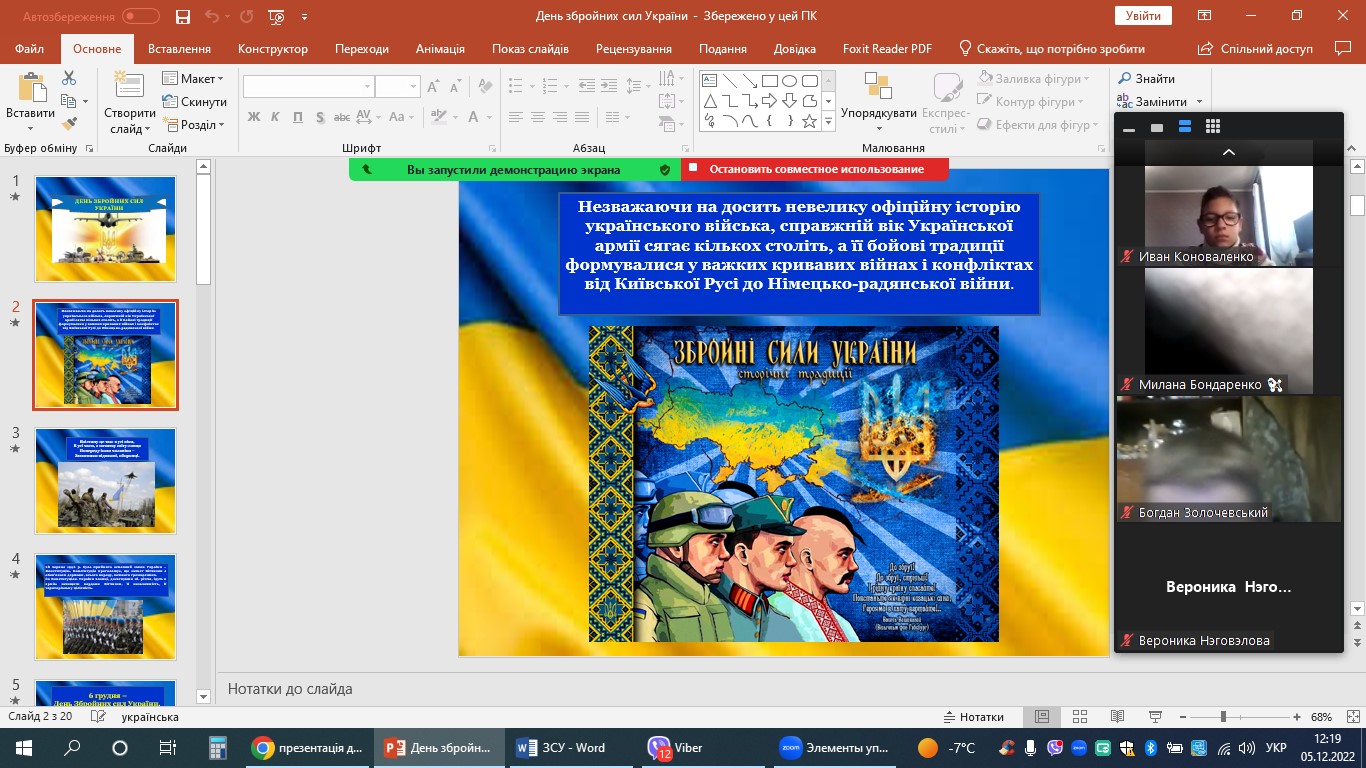The height and width of the screenshot is (768, 1366).
Task: Select the oval shape in the shapes gallery
Action: [x=789, y=81]
